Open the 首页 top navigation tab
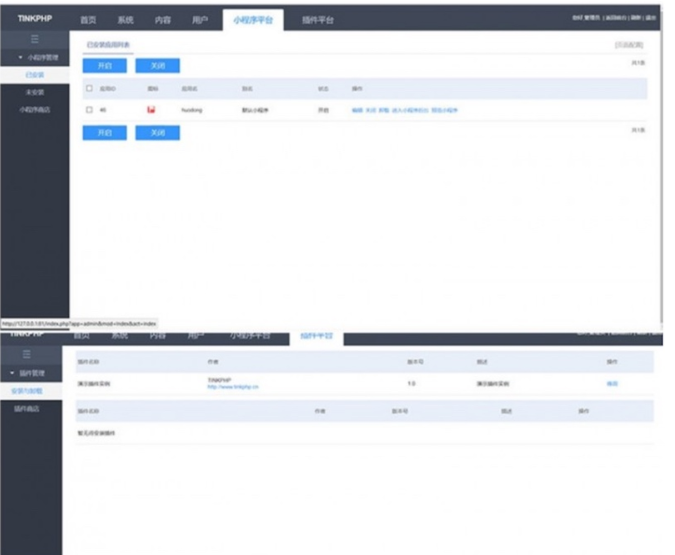The width and height of the screenshot is (675, 555). point(88,19)
